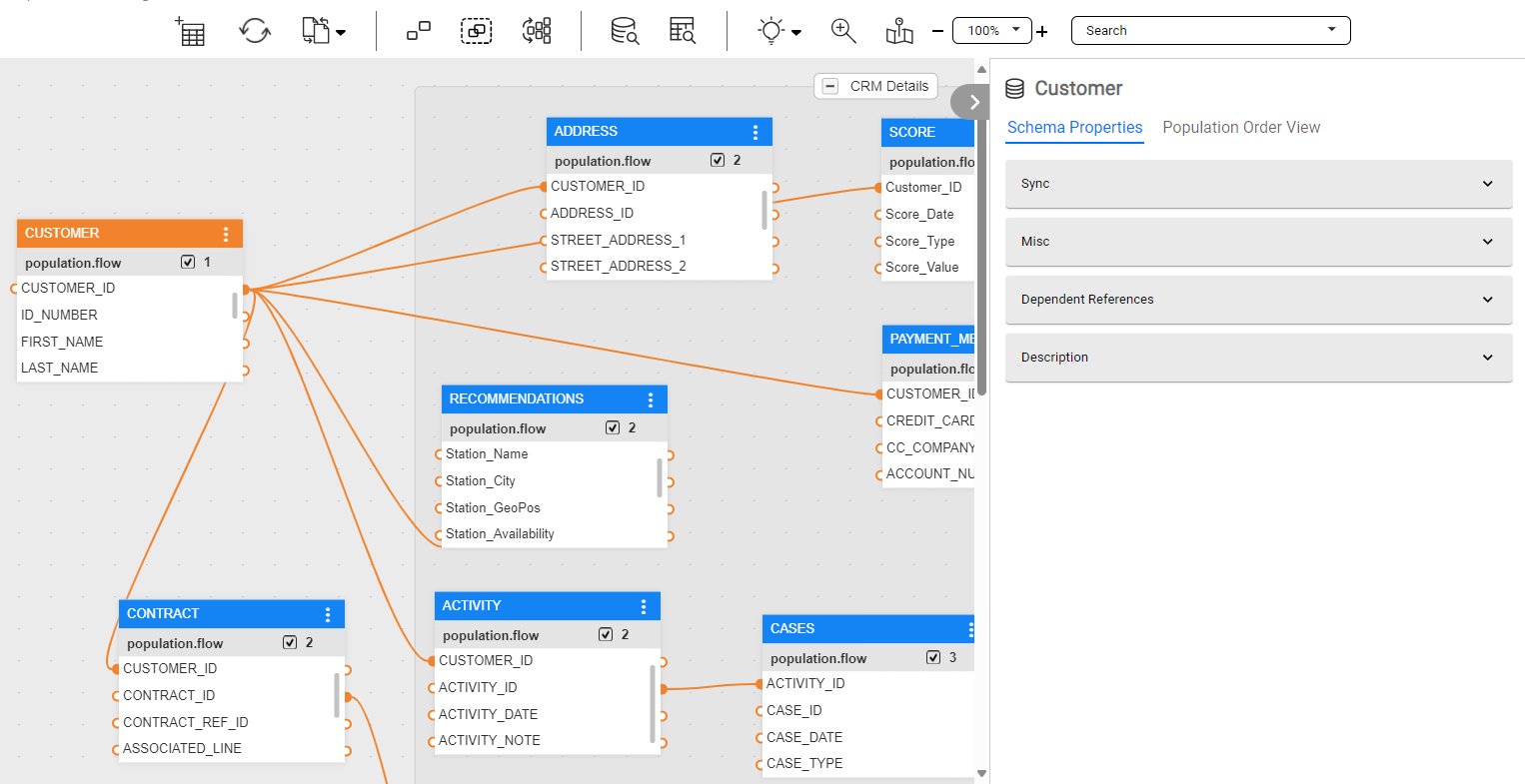Expand the Dependent References section
This screenshot has height=784, width=1525.
[1258, 300]
